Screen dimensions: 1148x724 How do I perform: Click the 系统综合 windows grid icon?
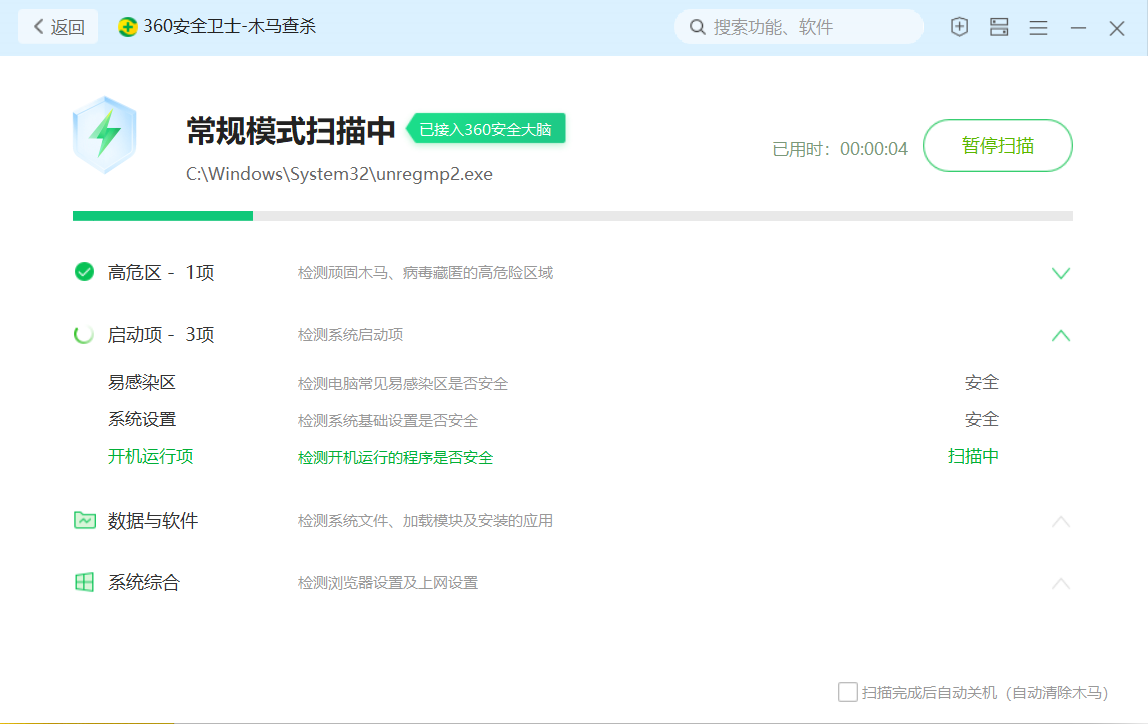84,582
